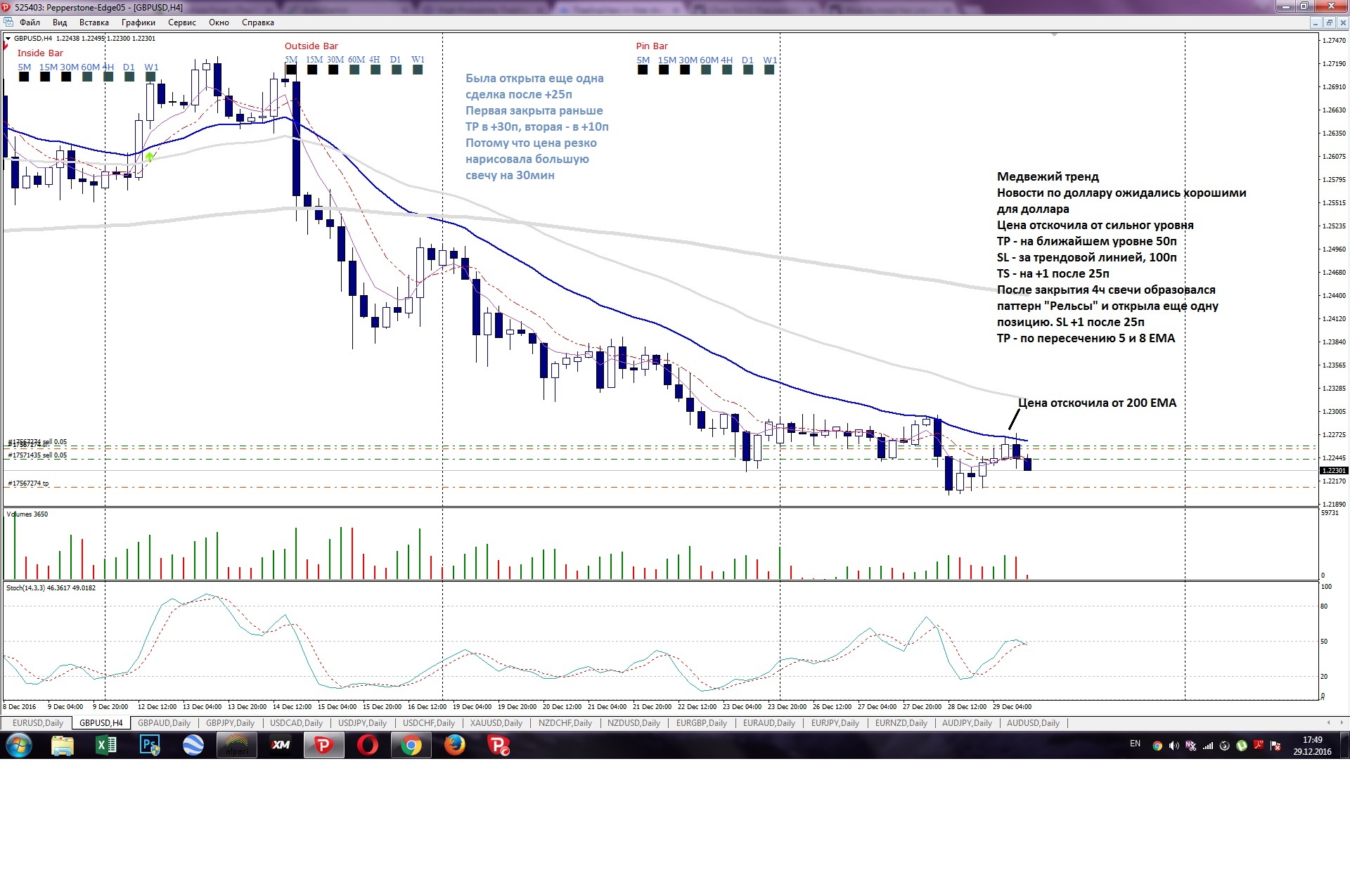Click the red Adobe tray icon
Screen dimensions: 1350x896
pos(1259,746)
